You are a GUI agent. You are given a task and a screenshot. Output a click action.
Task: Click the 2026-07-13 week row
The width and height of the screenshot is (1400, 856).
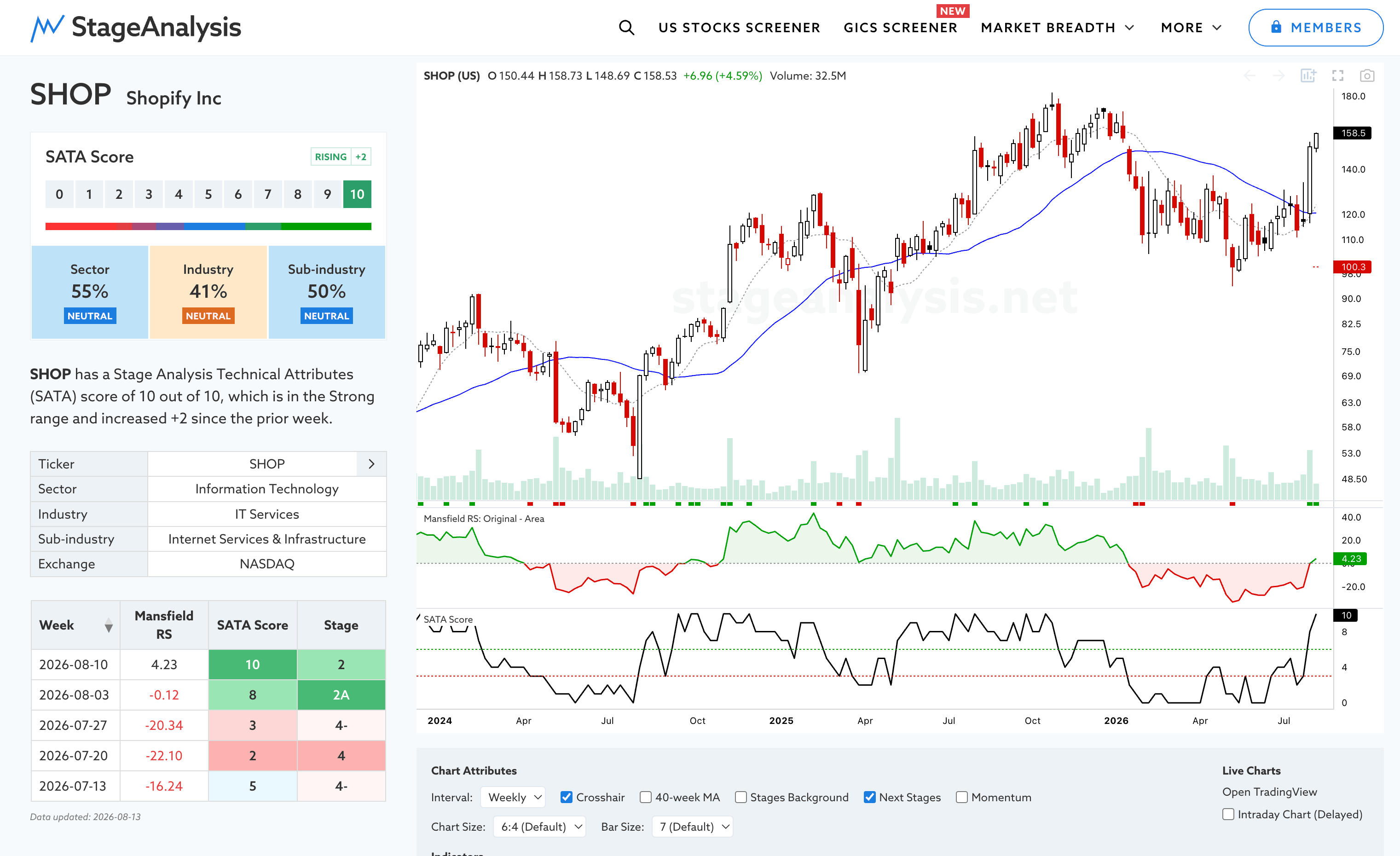point(208,786)
